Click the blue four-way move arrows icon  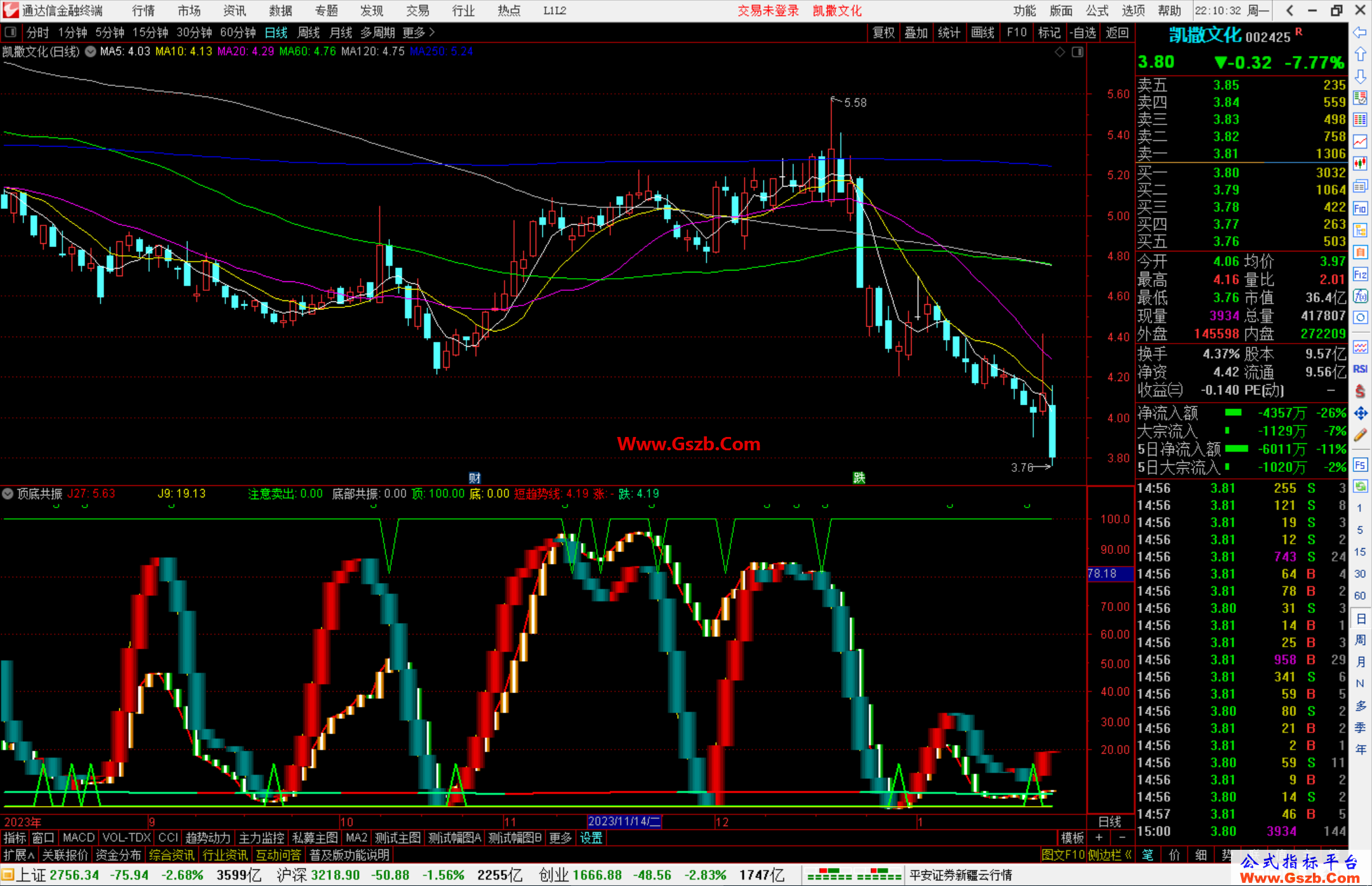click(1360, 413)
